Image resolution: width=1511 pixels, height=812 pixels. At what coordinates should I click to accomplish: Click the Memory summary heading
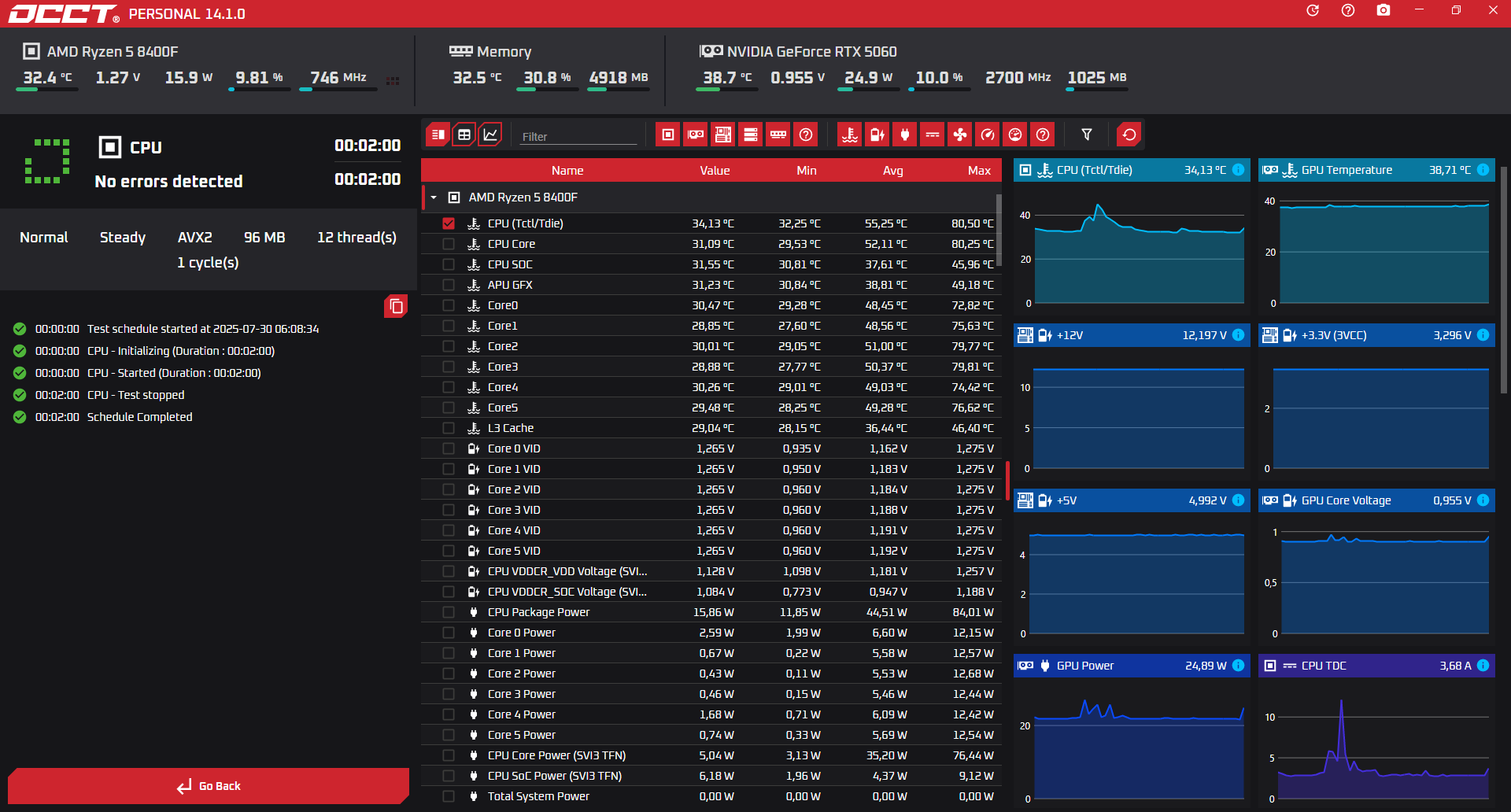coord(504,52)
